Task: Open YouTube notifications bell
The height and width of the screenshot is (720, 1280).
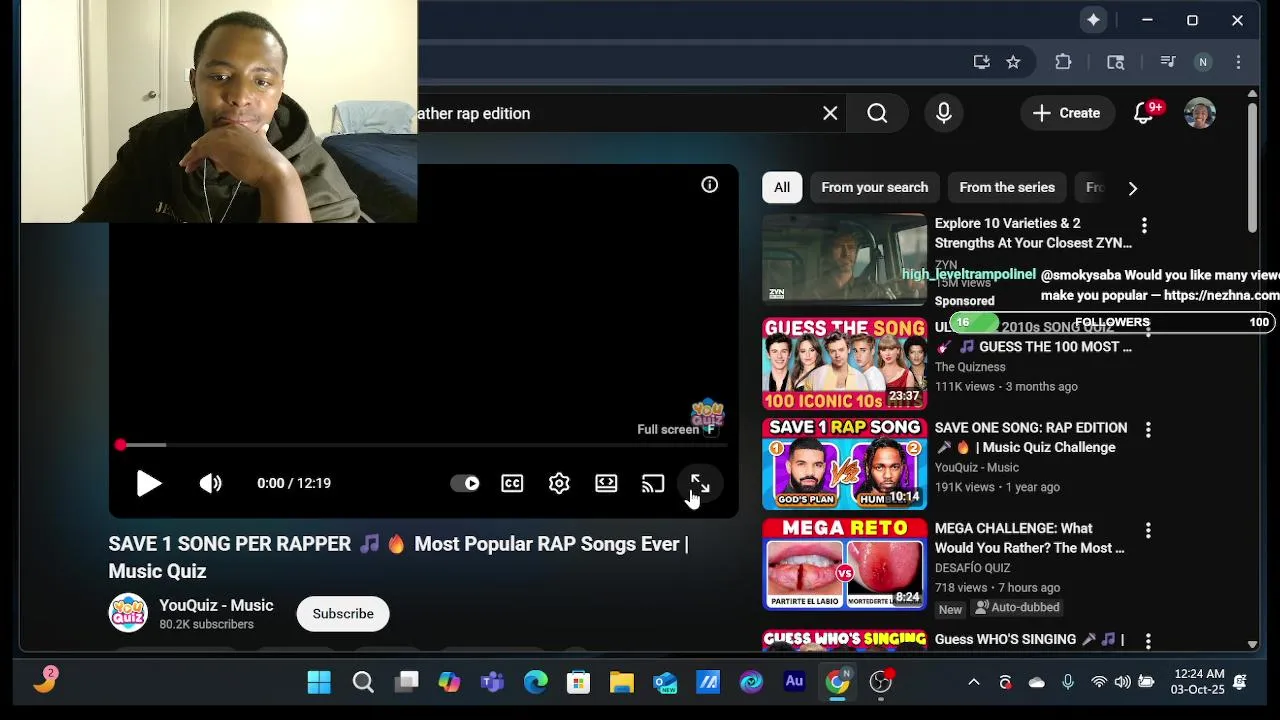Action: tap(1143, 113)
